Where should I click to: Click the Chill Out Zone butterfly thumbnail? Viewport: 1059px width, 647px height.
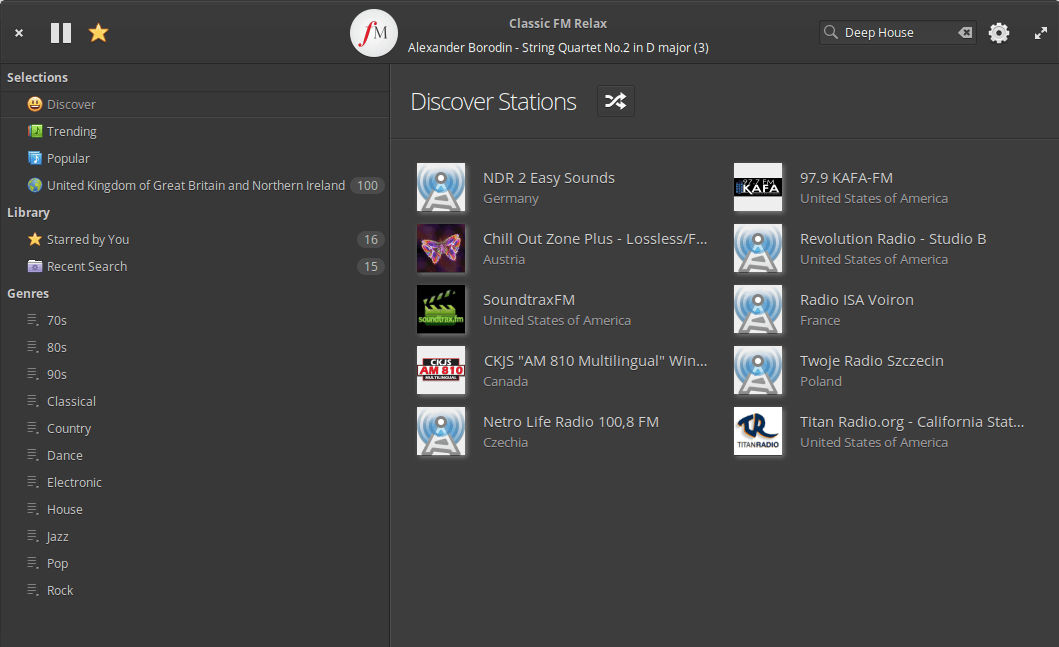[x=441, y=248]
